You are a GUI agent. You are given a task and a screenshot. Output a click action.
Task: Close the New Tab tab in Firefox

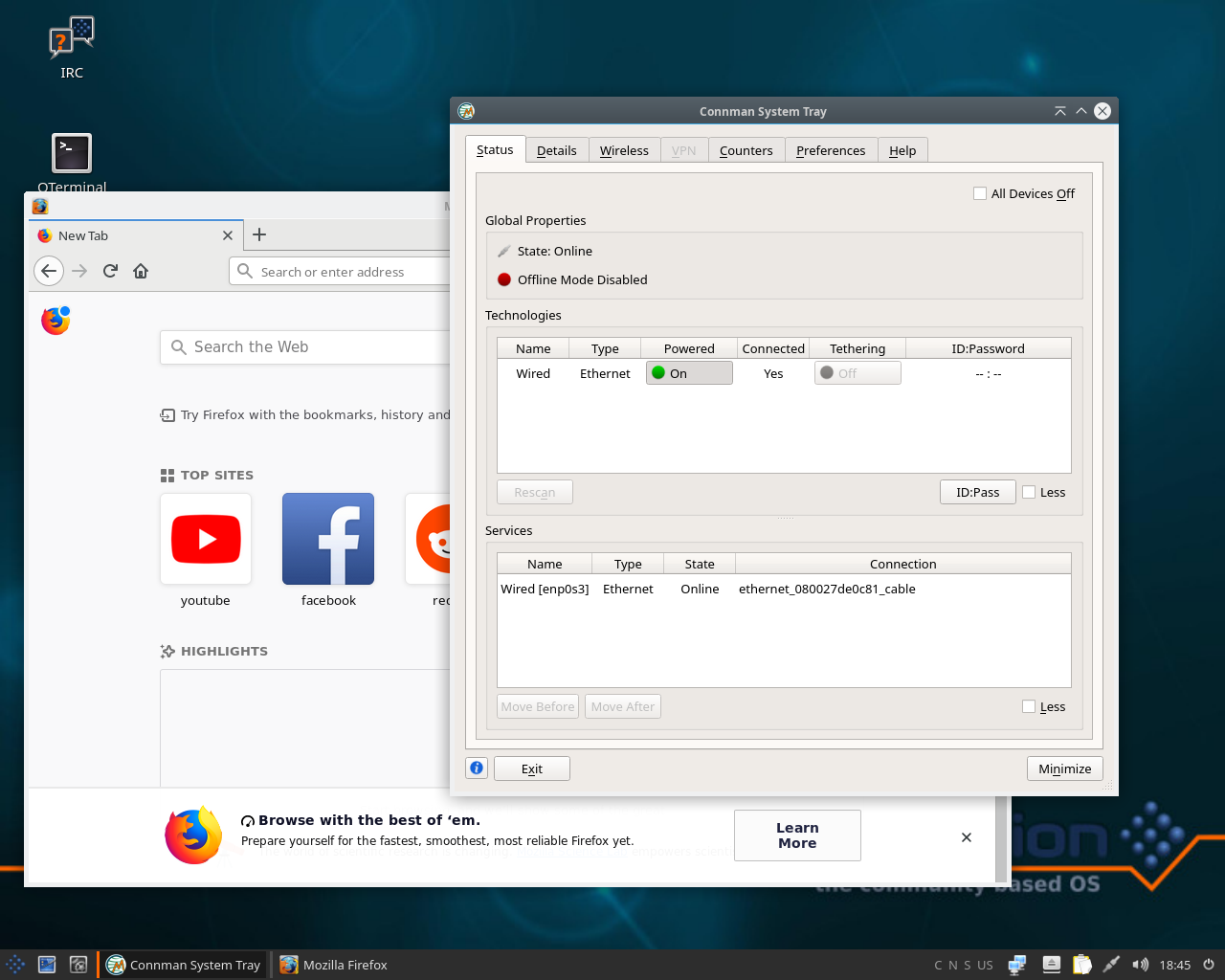227,235
